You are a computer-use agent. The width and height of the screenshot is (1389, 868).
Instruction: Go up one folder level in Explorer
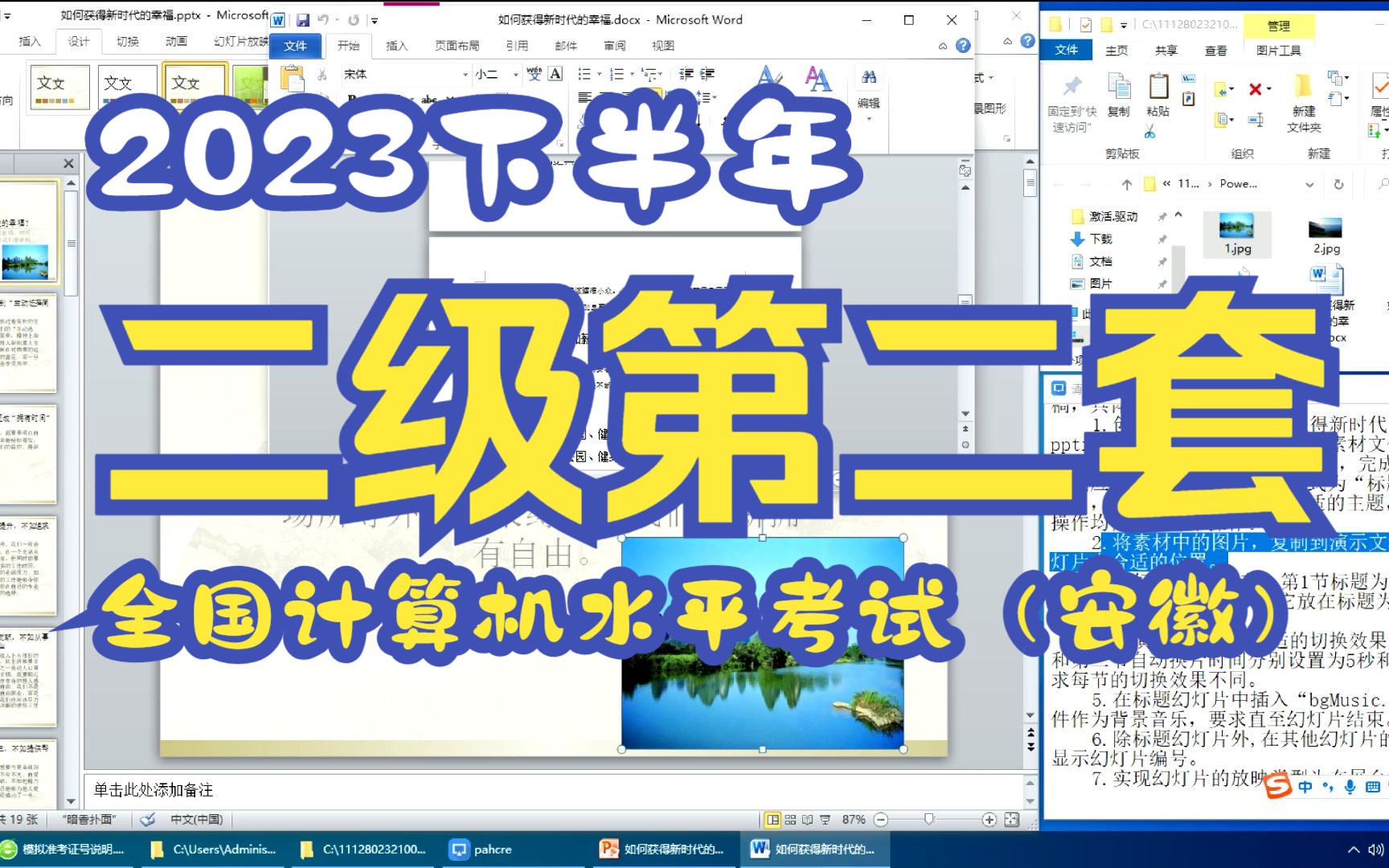(1127, 184)
